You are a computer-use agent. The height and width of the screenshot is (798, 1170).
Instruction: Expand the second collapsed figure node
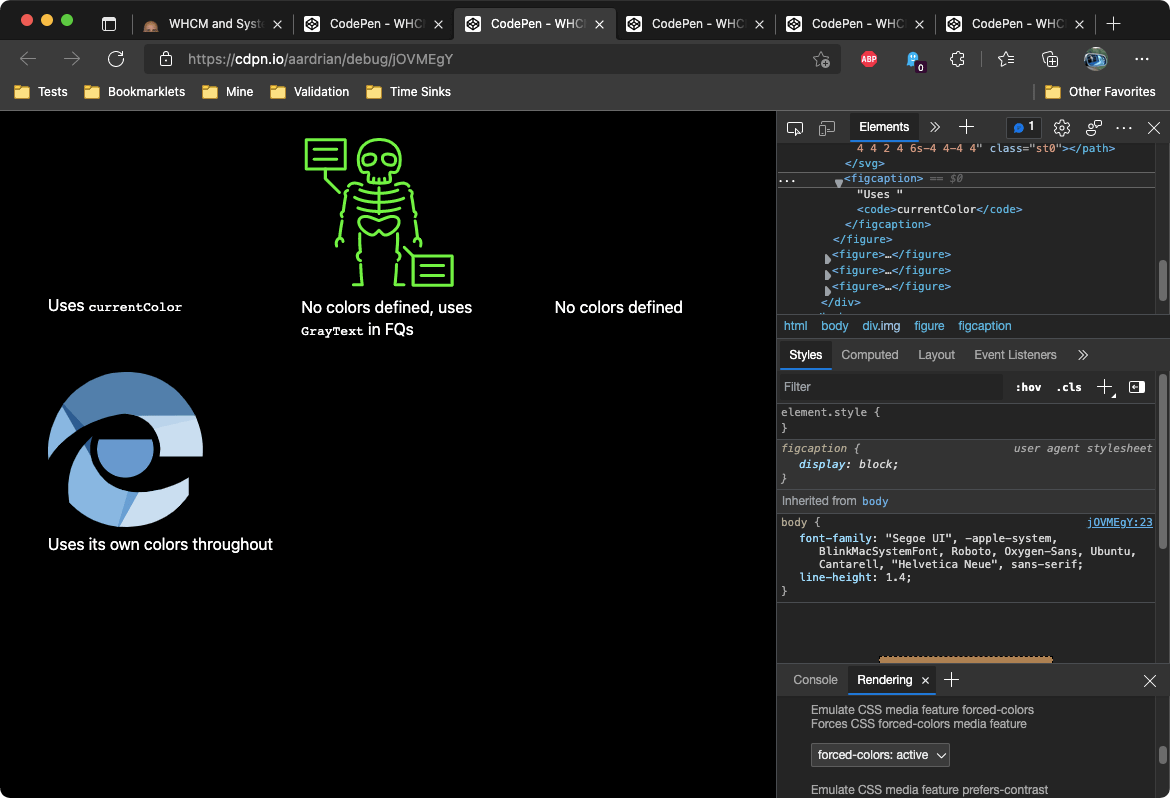point(828,275)
